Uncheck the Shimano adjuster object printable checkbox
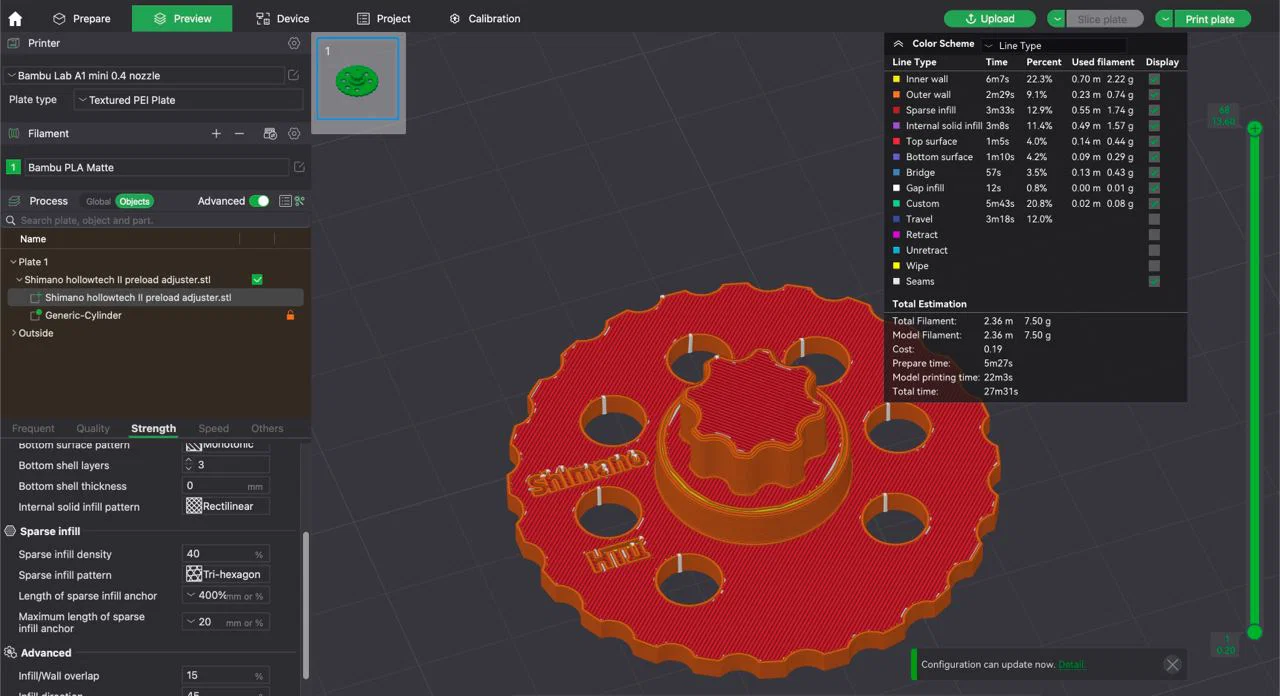Screen dimensions: 1280x696 (257, 280)
